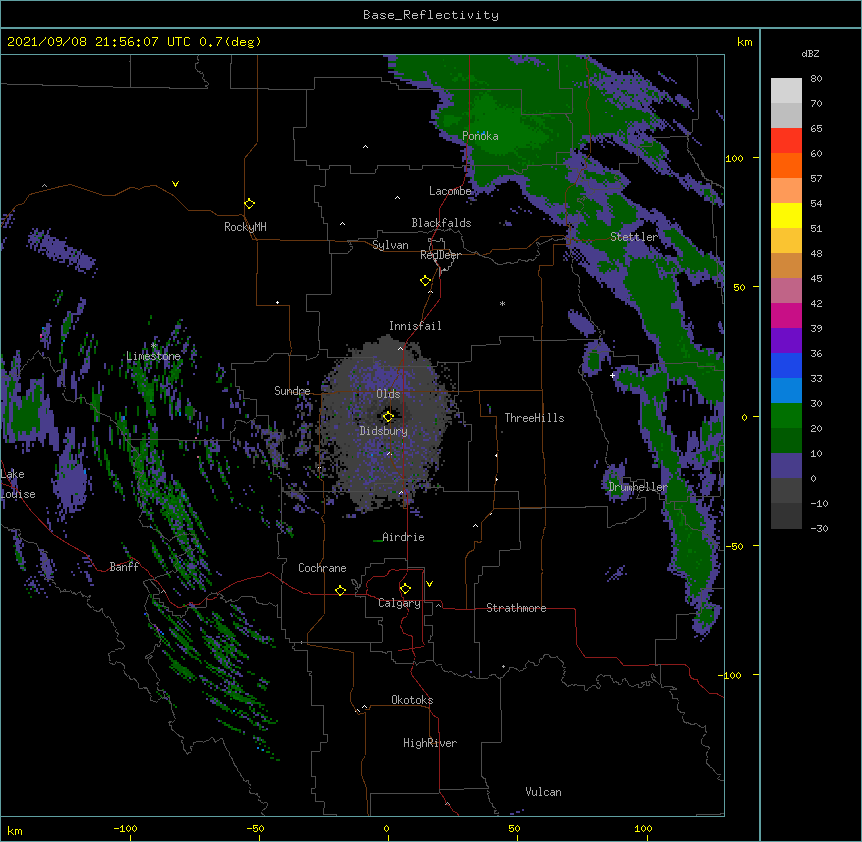Click the Sylvan label
The image size is (862, 842).
click(390, 245)
